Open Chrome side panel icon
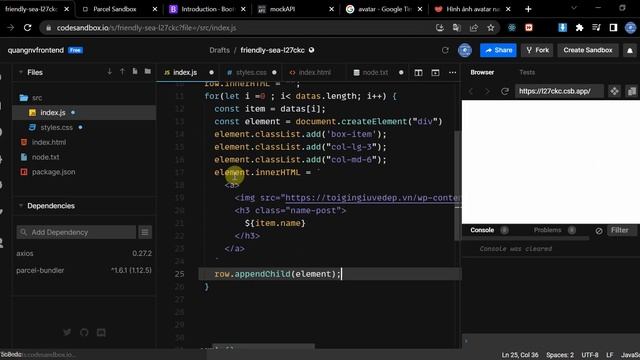 (x=613, y=28)
